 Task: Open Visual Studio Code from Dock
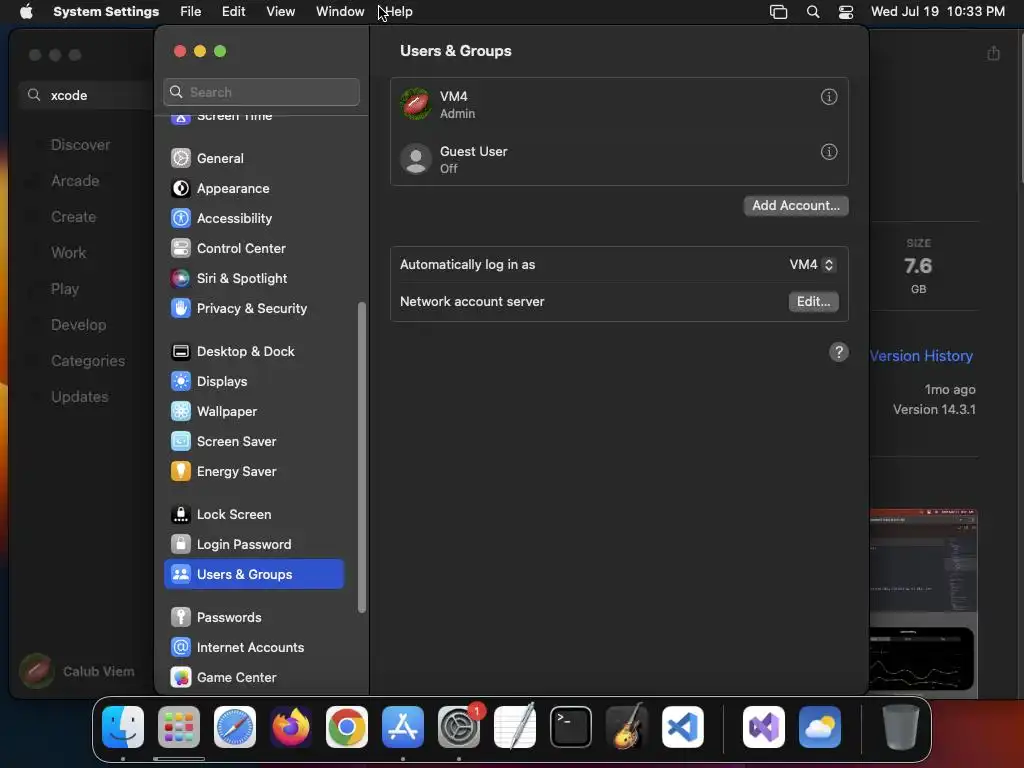click(683, 727)
